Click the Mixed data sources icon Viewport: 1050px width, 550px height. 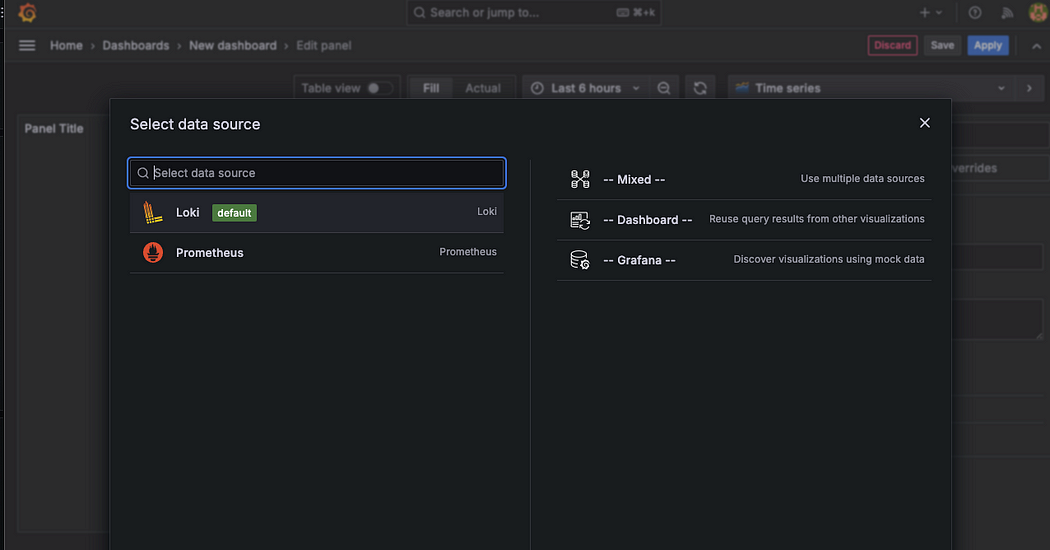[x=580, y=179]
